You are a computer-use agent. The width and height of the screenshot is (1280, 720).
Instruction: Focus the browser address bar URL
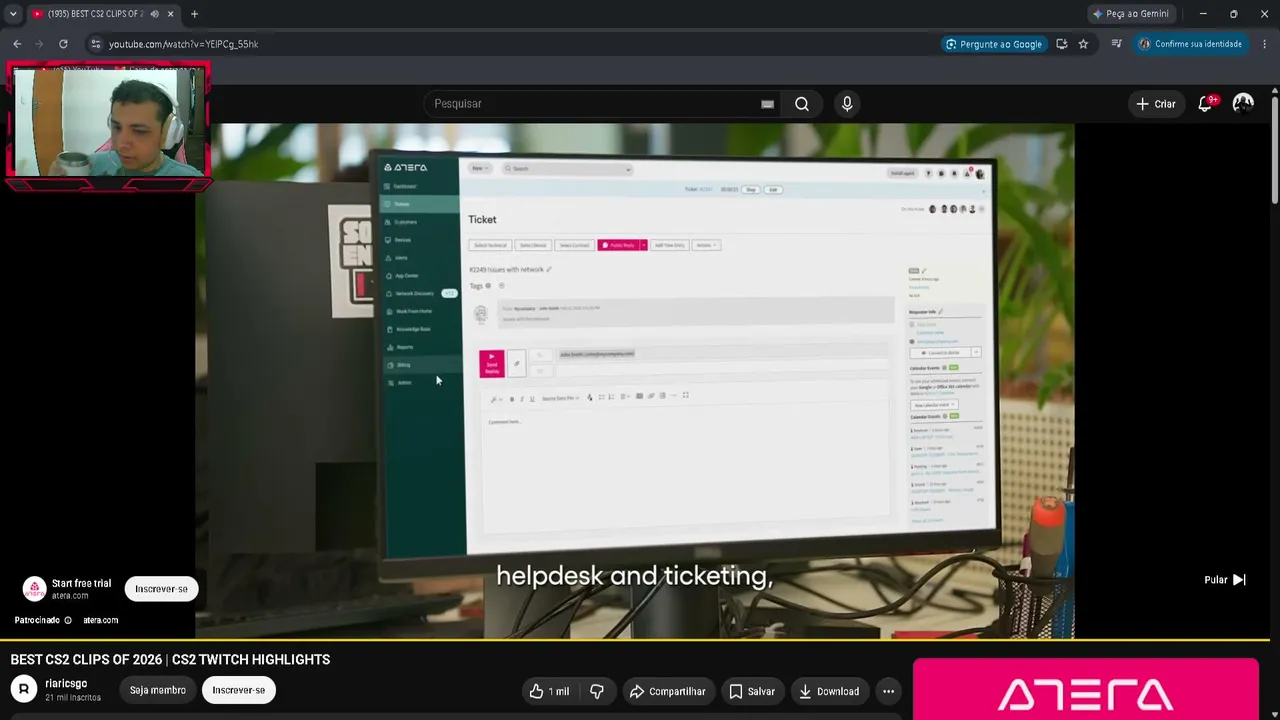[183, 44]
